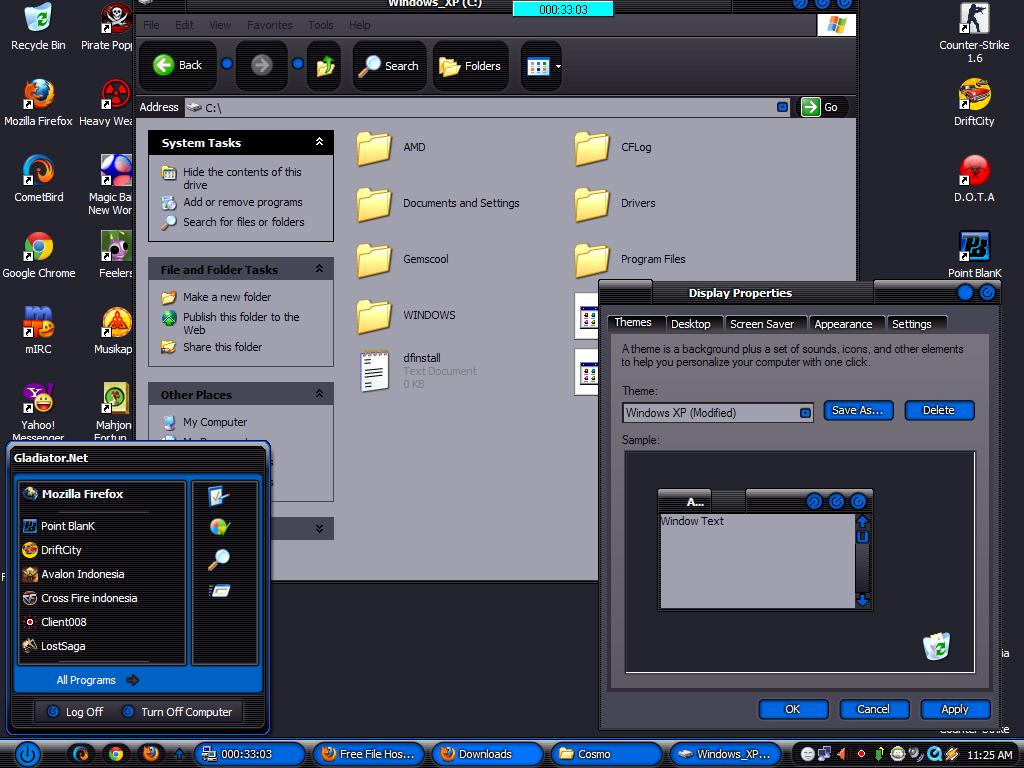The width and height of the screenshot is (1024, 768).
Task: Switch to the Appearance tab
Action: [x=843, y=324]
